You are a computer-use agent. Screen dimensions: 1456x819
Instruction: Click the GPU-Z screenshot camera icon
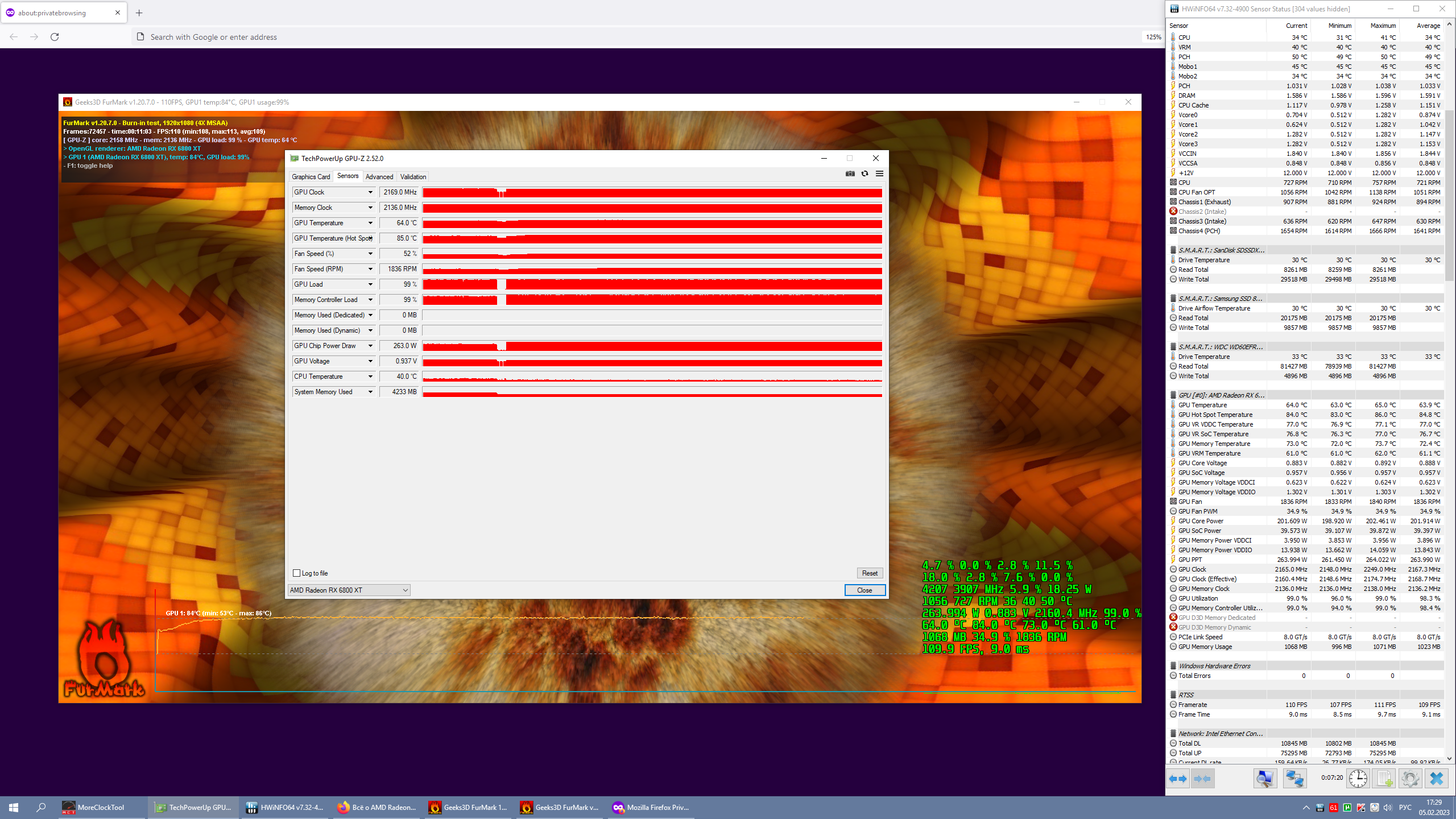tap(850, 173)
